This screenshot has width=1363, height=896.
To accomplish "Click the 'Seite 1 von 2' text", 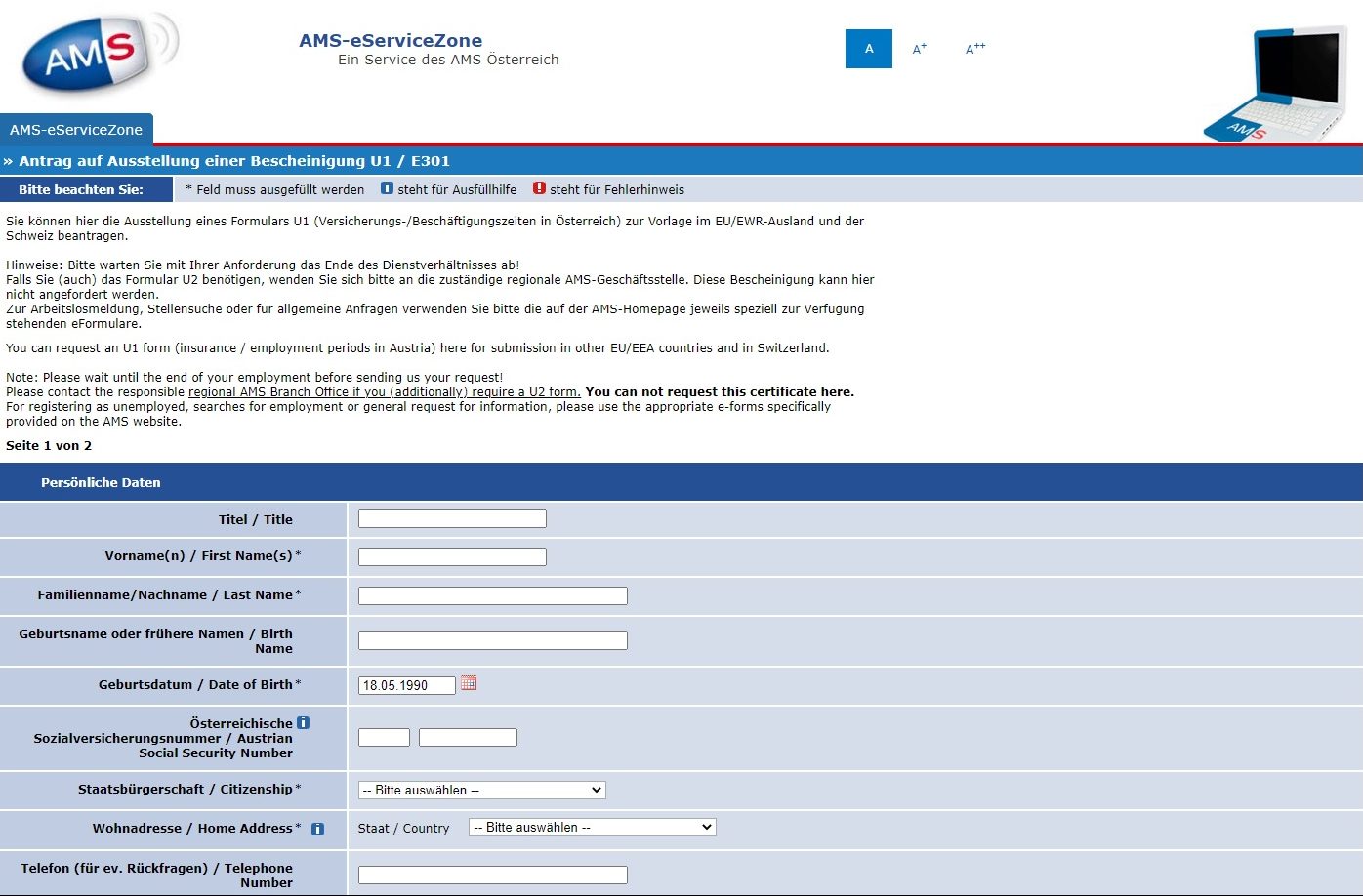I will pos(49,446).
